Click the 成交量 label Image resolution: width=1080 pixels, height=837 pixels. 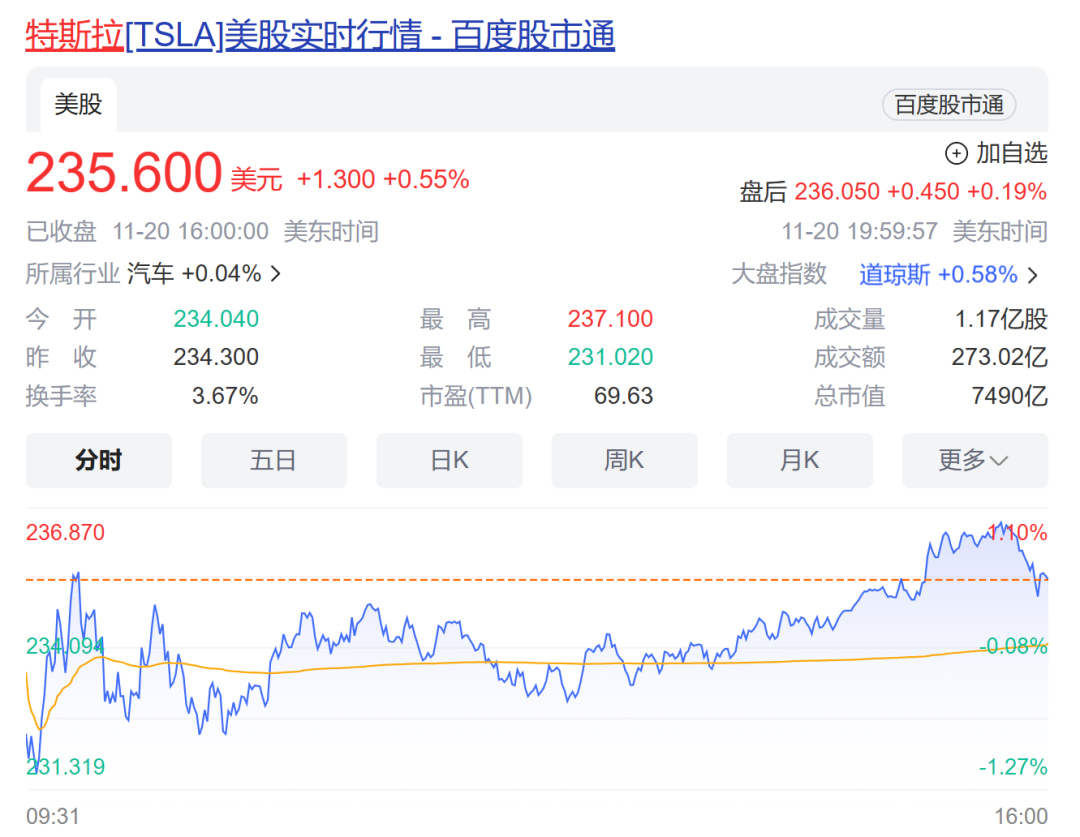click(849, 320)
